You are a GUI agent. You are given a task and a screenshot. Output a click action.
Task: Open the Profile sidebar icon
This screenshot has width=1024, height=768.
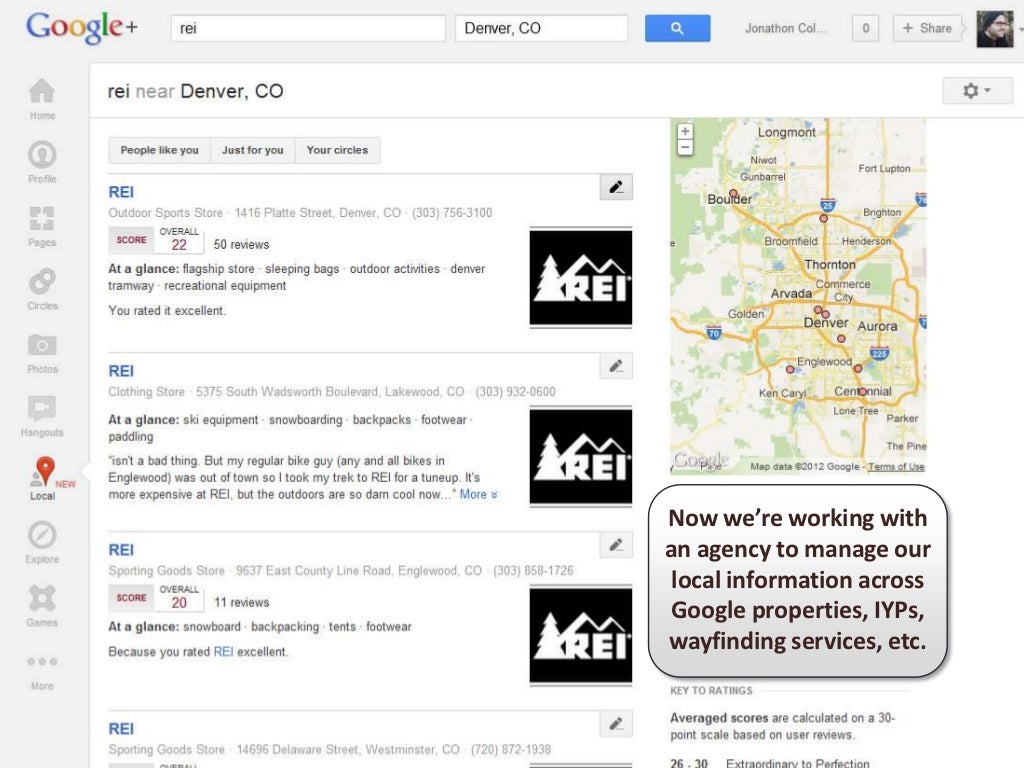(42, 155)
